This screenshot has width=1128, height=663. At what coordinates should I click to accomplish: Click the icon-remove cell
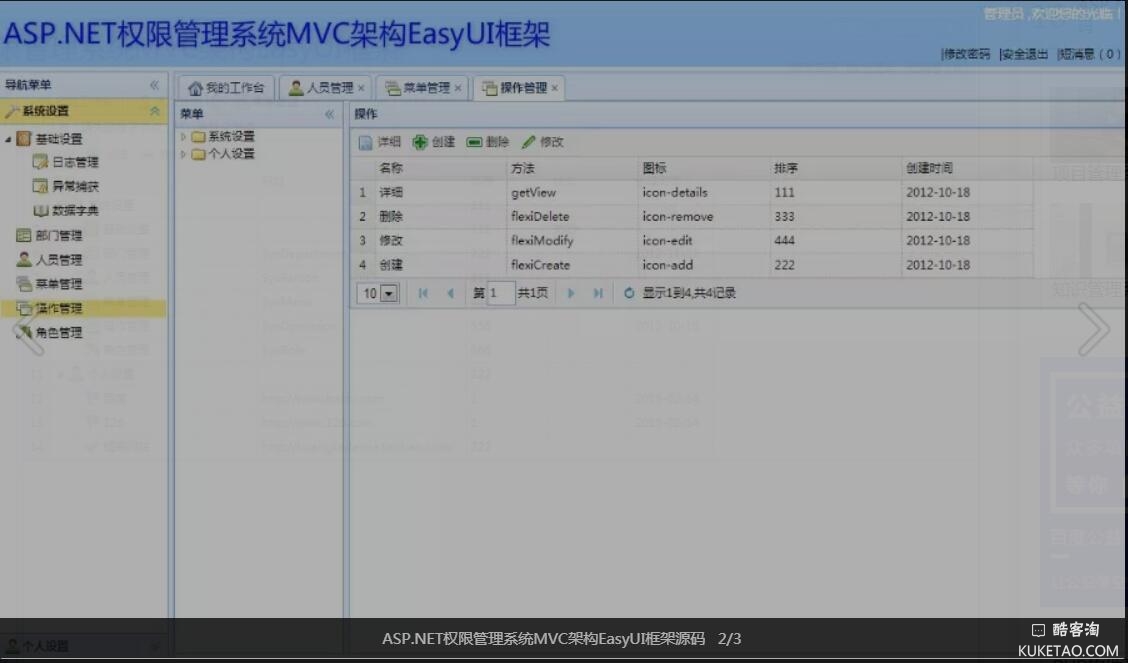click(704, 216)
